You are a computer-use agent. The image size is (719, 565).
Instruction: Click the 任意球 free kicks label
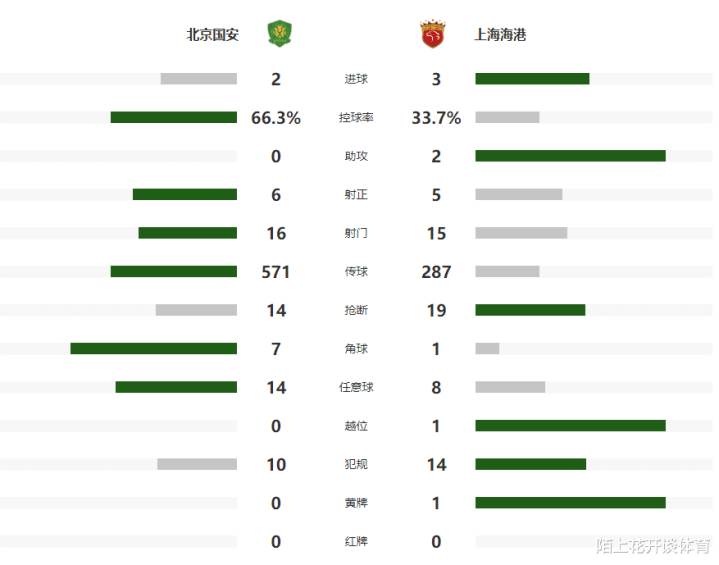(356, 387)
